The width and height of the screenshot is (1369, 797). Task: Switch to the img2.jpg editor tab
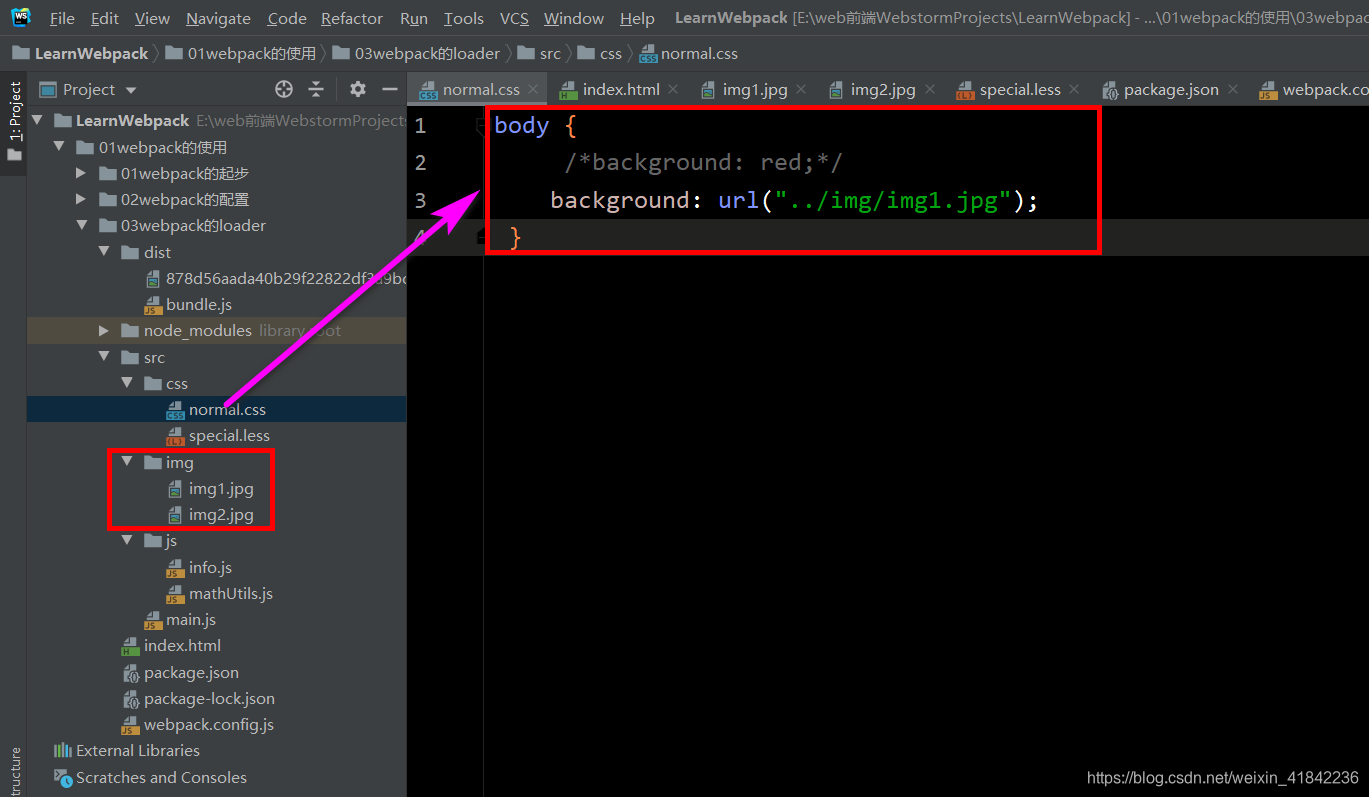(883, 89)
